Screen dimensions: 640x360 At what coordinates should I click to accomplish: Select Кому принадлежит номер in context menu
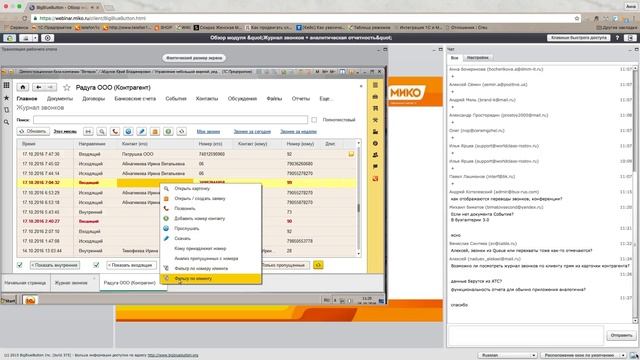pyautogui.click(x=211, y=249)
